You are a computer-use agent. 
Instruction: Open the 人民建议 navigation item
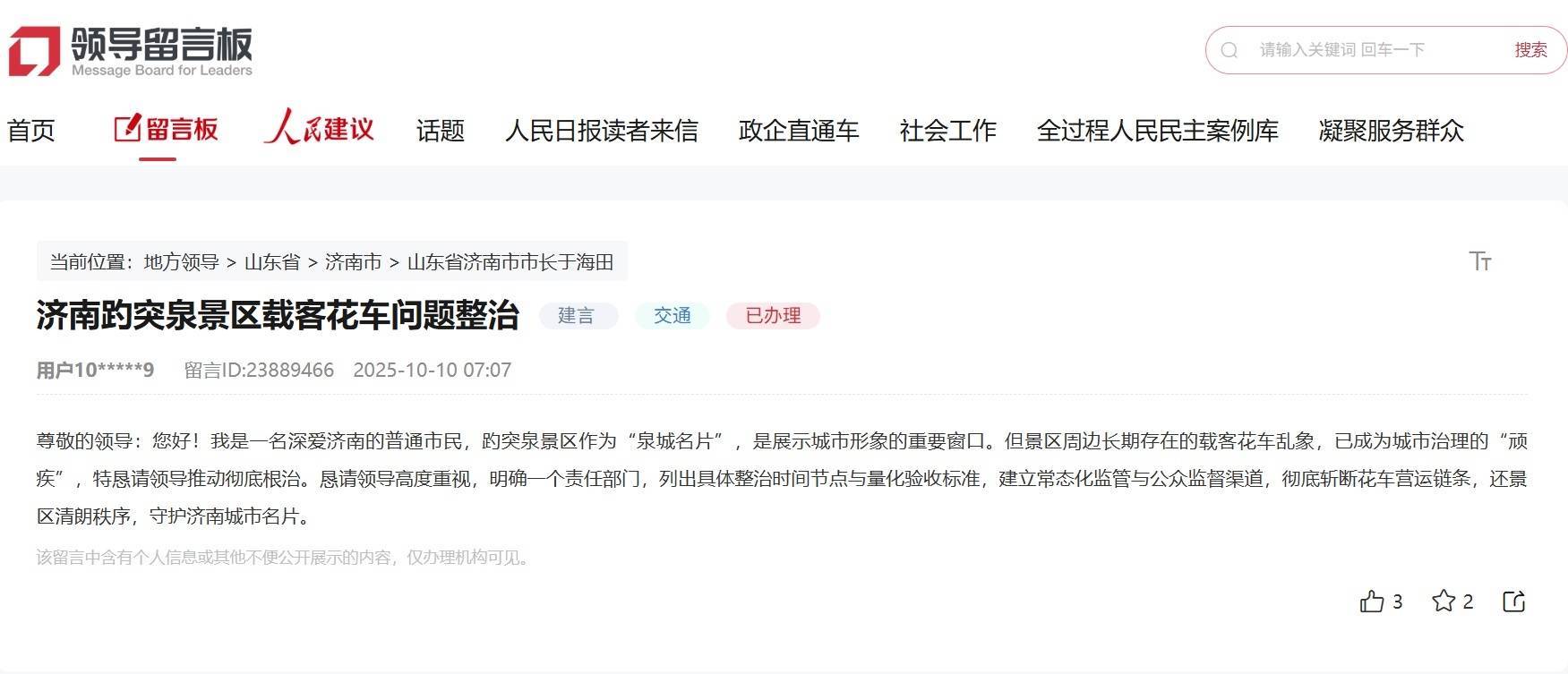tap(319, 128)
